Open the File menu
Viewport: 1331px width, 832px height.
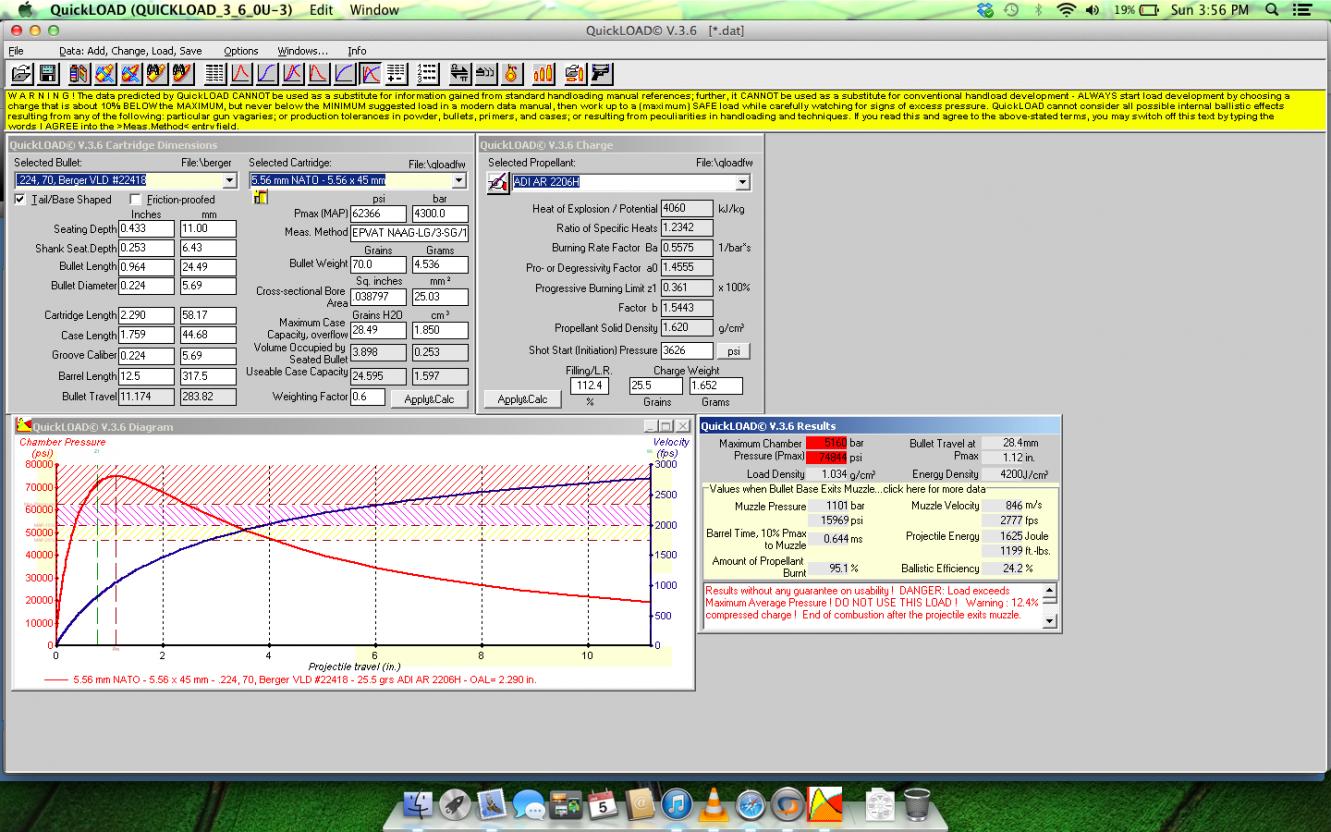click(16, 51)
